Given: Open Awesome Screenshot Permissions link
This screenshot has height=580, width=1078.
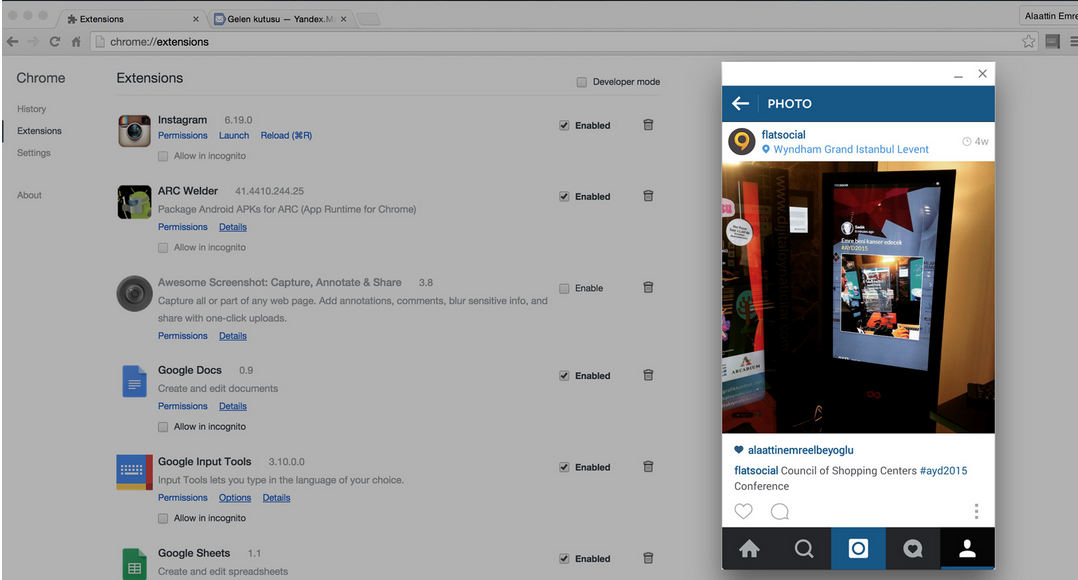Looking at the screenshot, I should coord(183,335).
